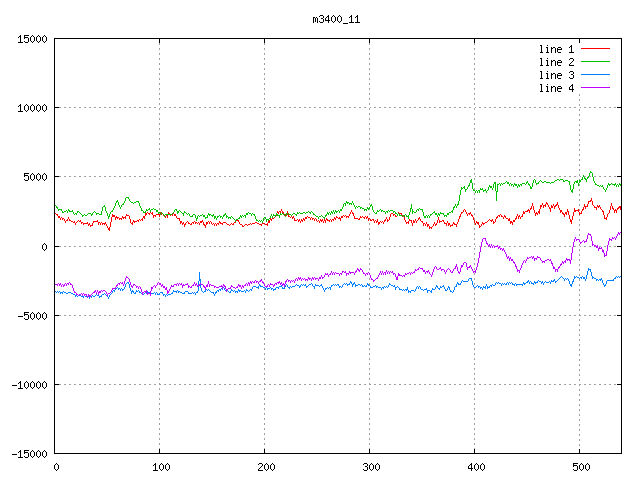Image resolution: width=640 pixels, height=480 pixels.
Task: Click the 500 x-axis tick label
Action: 580,467
